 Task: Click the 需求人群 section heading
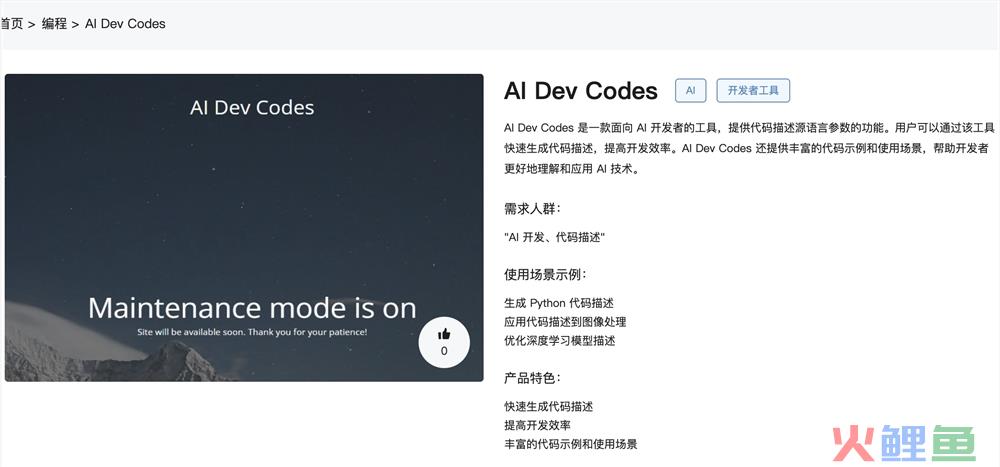(533, 209)
